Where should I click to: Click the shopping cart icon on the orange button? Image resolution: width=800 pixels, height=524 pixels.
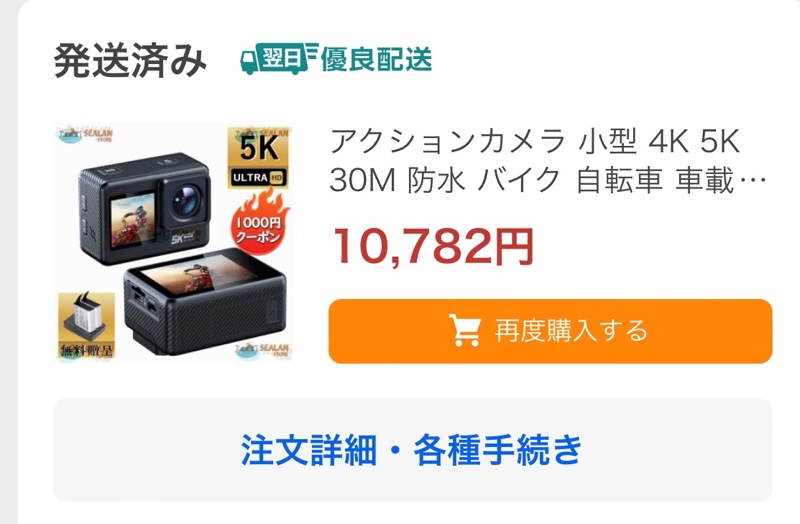pos(465,331)
